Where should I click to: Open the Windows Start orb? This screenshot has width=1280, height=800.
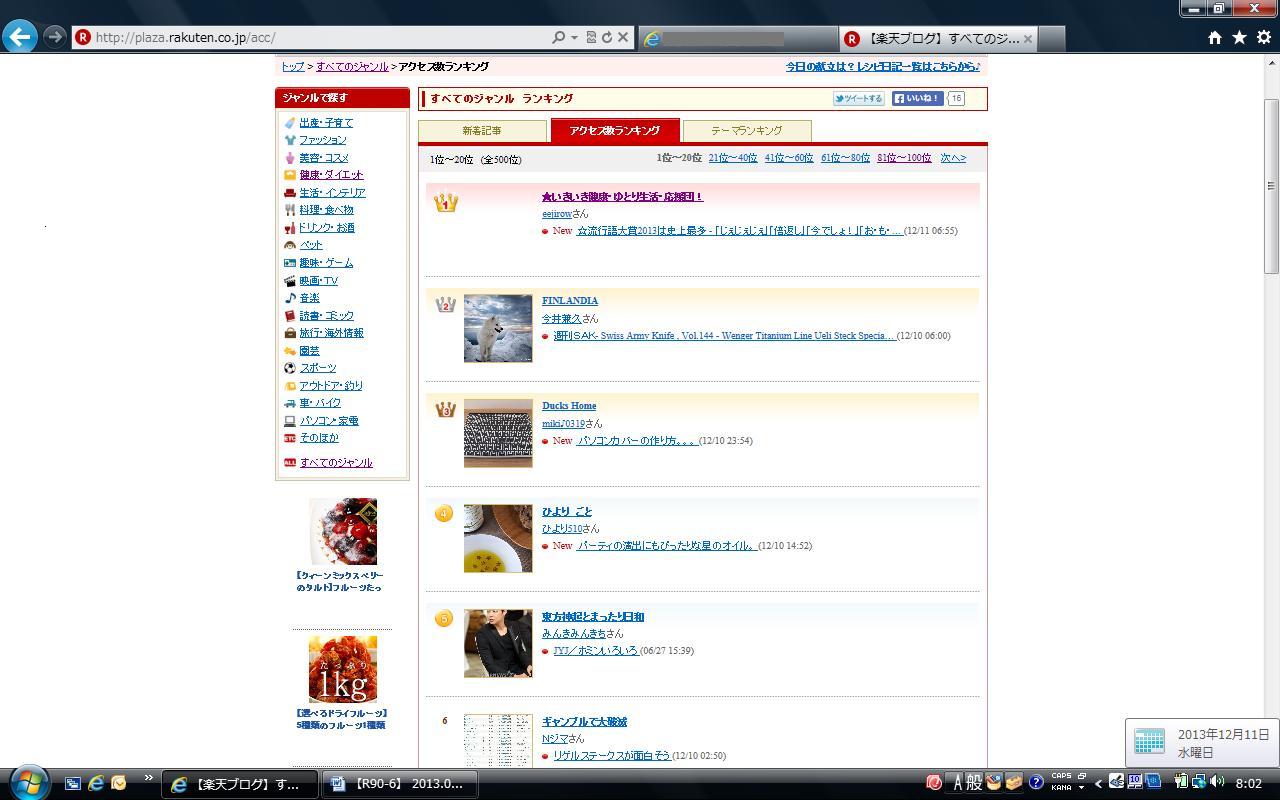point(28,782)
